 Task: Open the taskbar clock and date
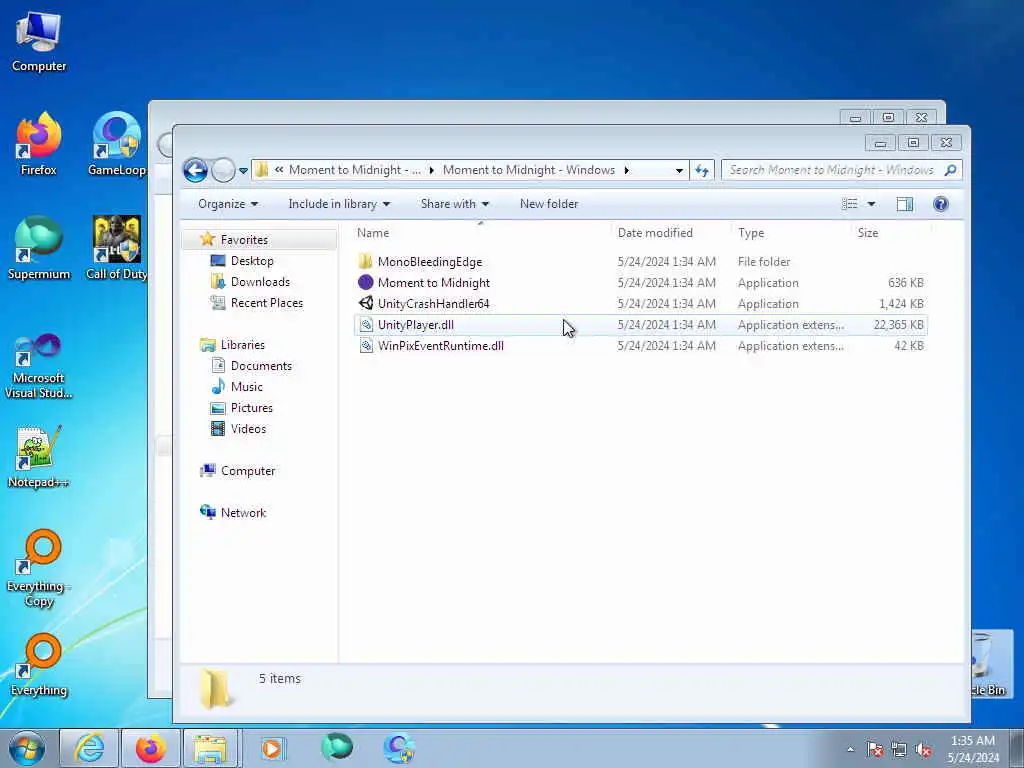pos(973,749)
